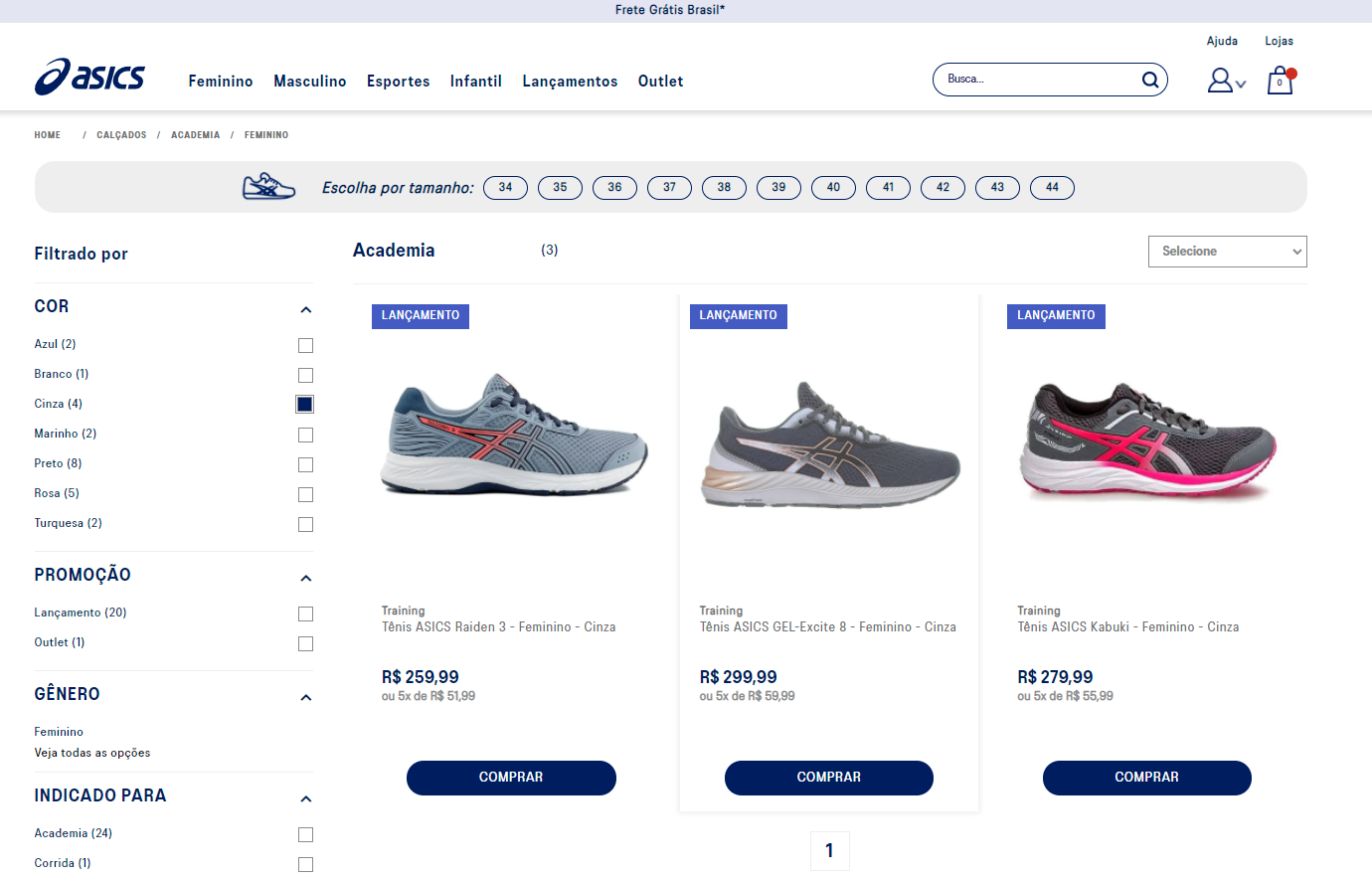
Task: Buy the ASICS Kabuki shoe
Action: (1147, 778)
